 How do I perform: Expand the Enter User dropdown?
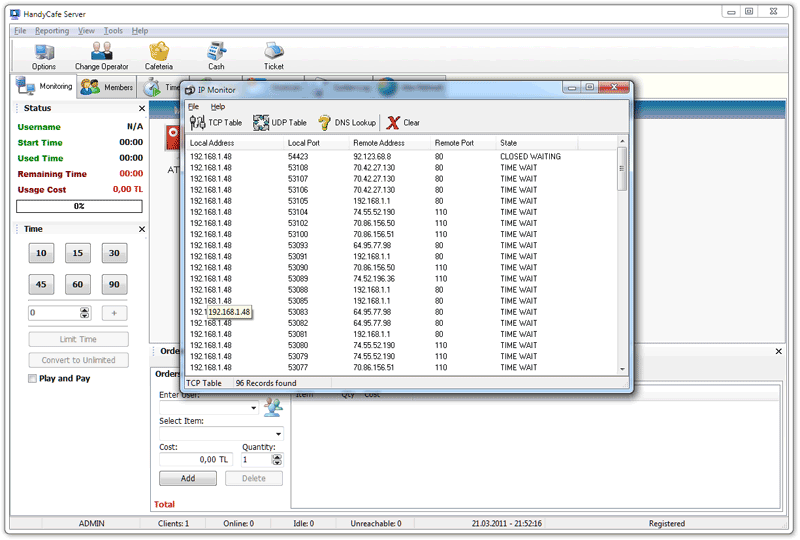[x=254, y=408]
